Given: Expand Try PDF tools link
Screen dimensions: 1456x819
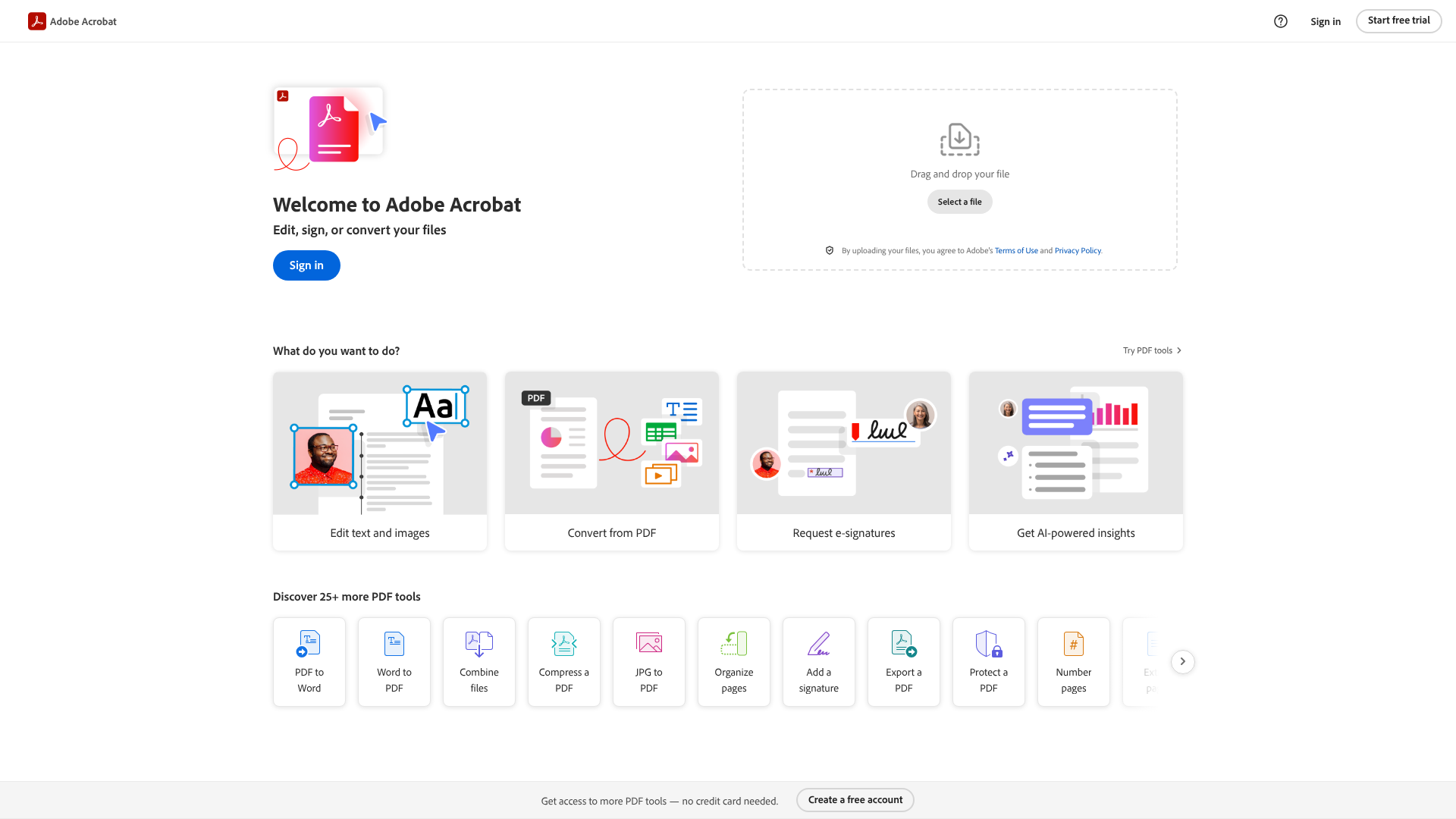Looking at the screenshot, I should [x=1151, y=350].
